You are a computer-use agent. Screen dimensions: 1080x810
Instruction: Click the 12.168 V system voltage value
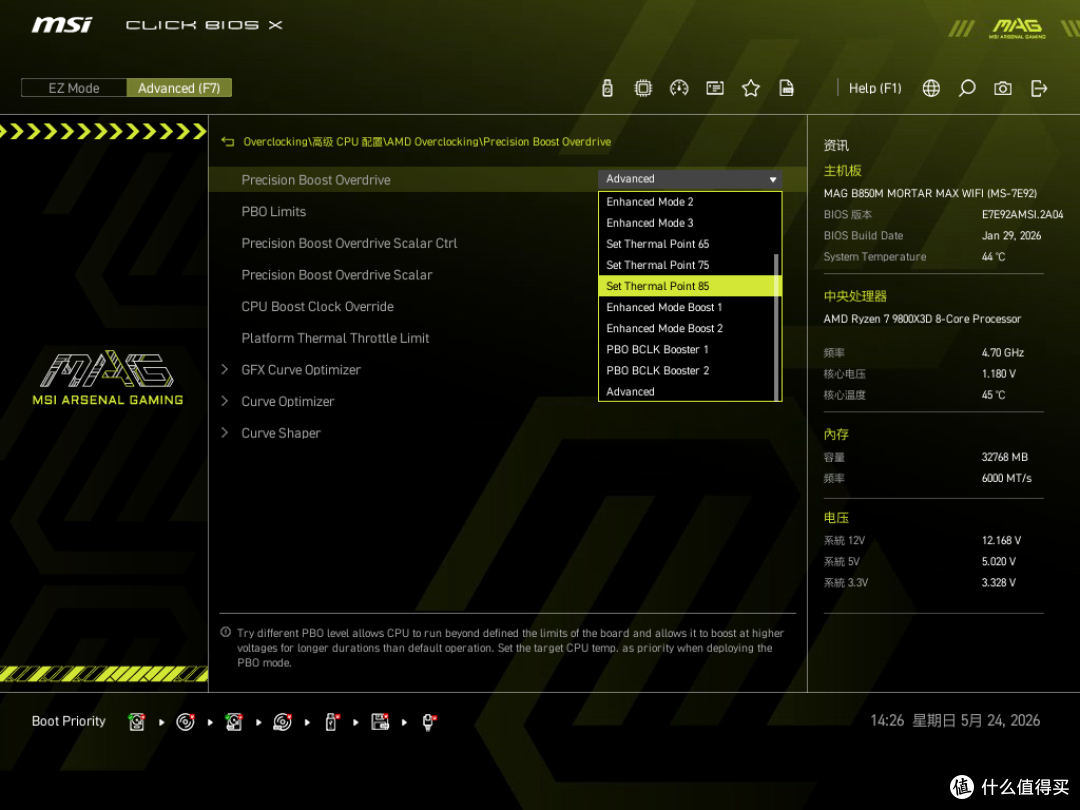[x=1001, y=541]
